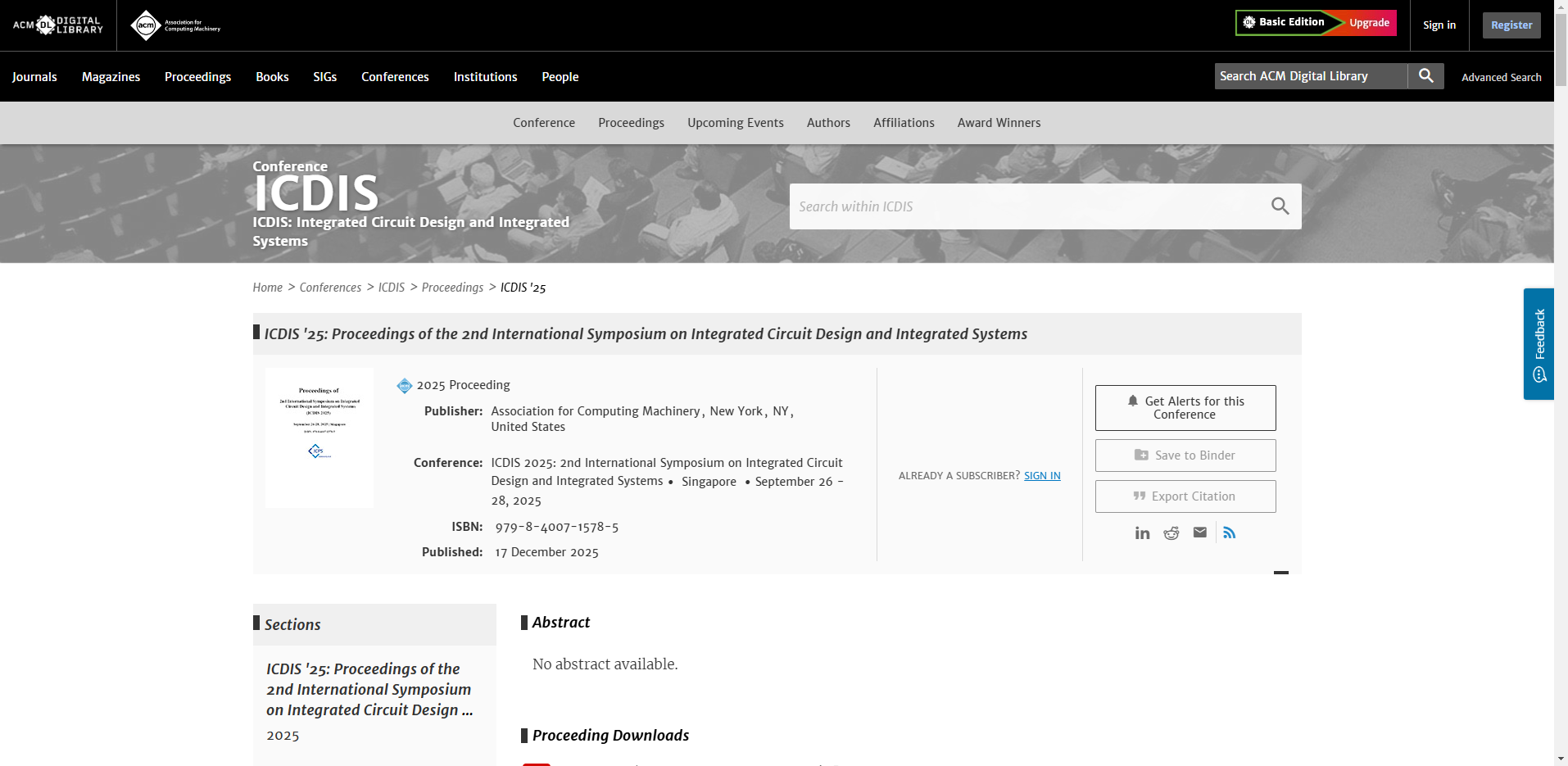Click the Association for Computing Machinery logo
The height and width of the screenshot is (766, 1568).
coord(175,25)
